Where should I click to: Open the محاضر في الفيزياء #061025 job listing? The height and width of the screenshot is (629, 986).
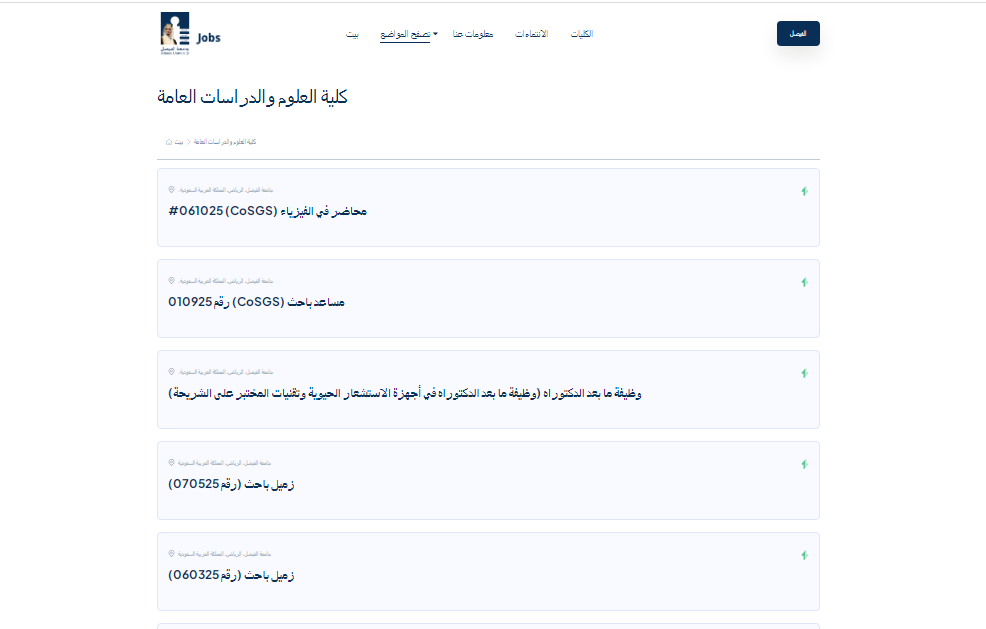click(x=268, y=211)
